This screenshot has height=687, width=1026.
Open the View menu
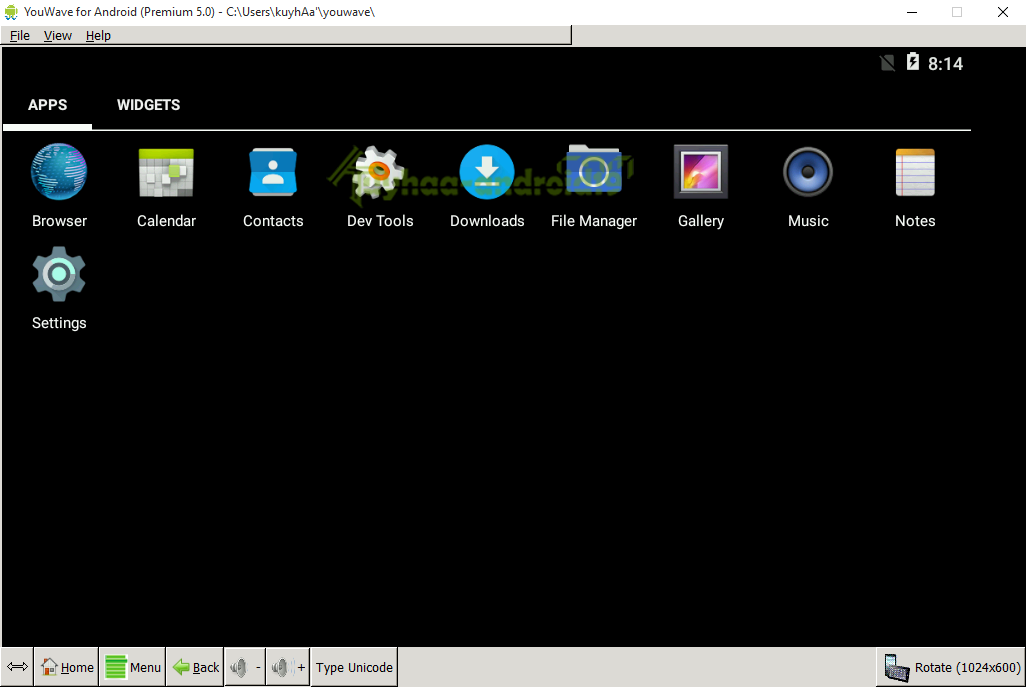click(58, 35)
